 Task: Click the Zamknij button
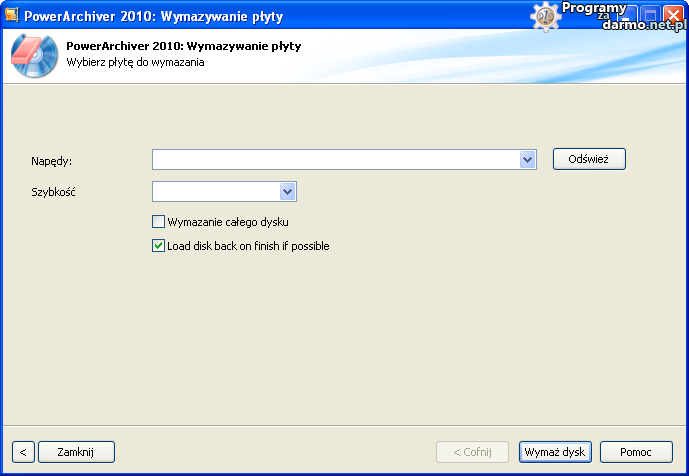(x=76, y=452)
